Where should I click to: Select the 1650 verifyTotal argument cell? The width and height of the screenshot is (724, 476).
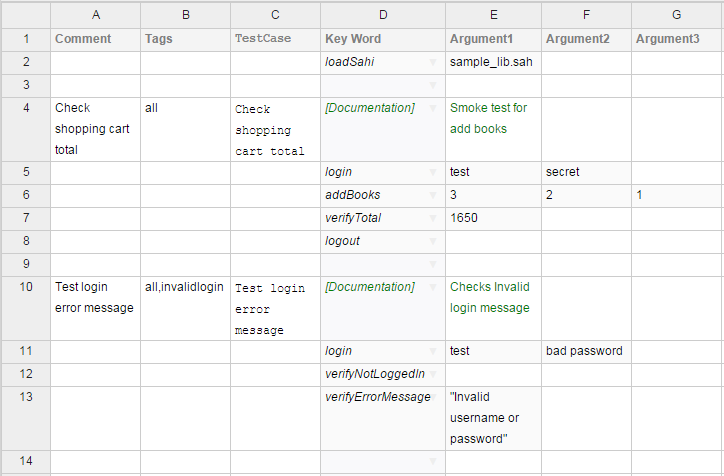coord(493,217)
